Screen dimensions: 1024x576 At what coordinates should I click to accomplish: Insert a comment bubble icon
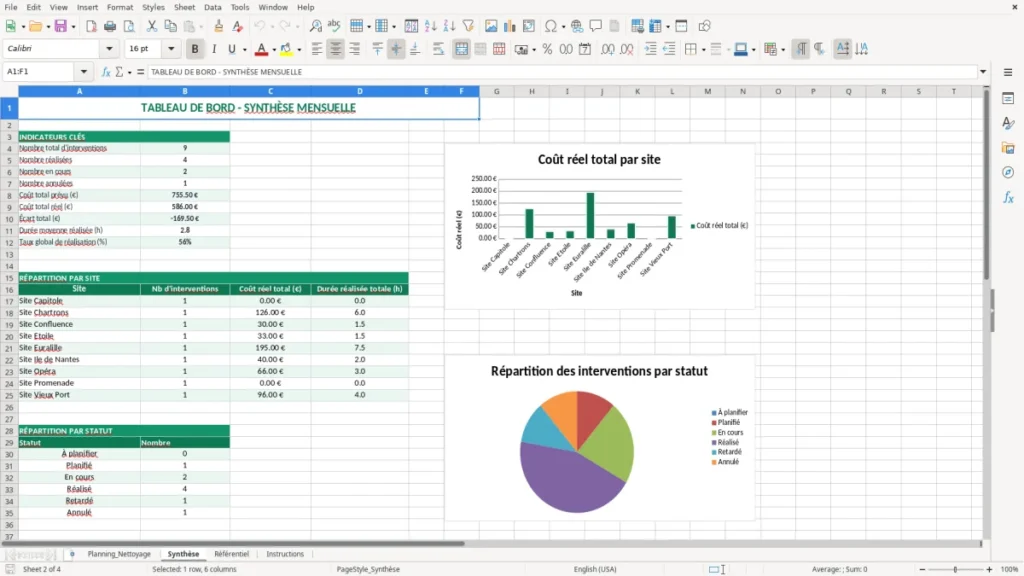(596, 26)
